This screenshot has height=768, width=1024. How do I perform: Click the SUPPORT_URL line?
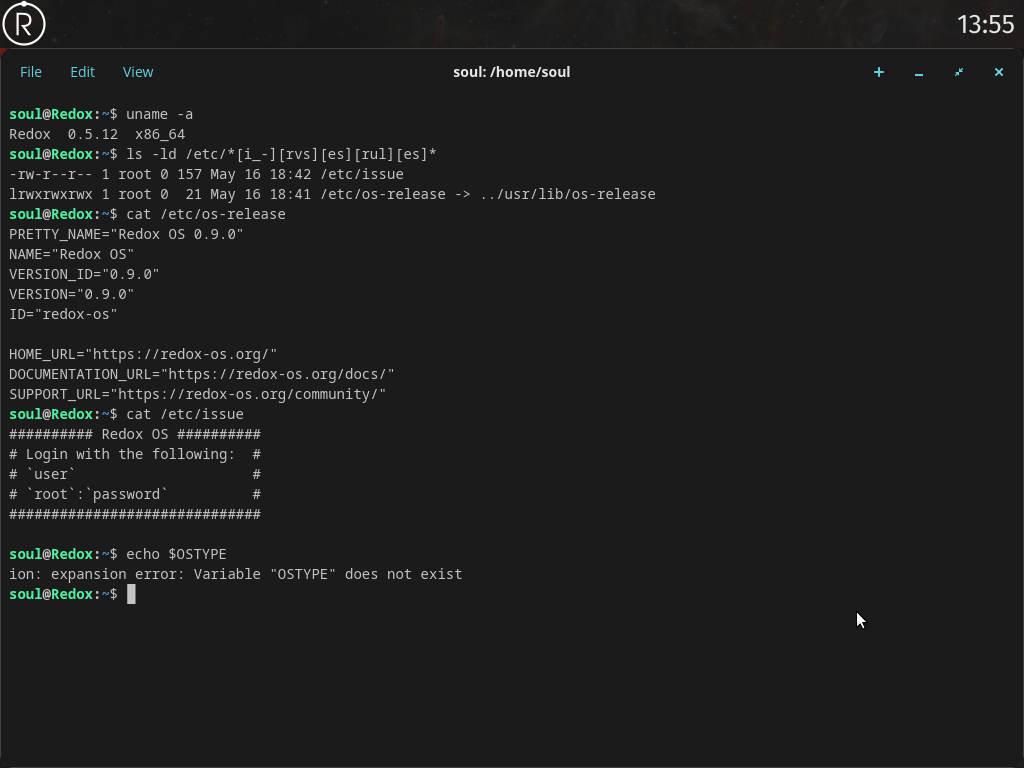[198, 394]
